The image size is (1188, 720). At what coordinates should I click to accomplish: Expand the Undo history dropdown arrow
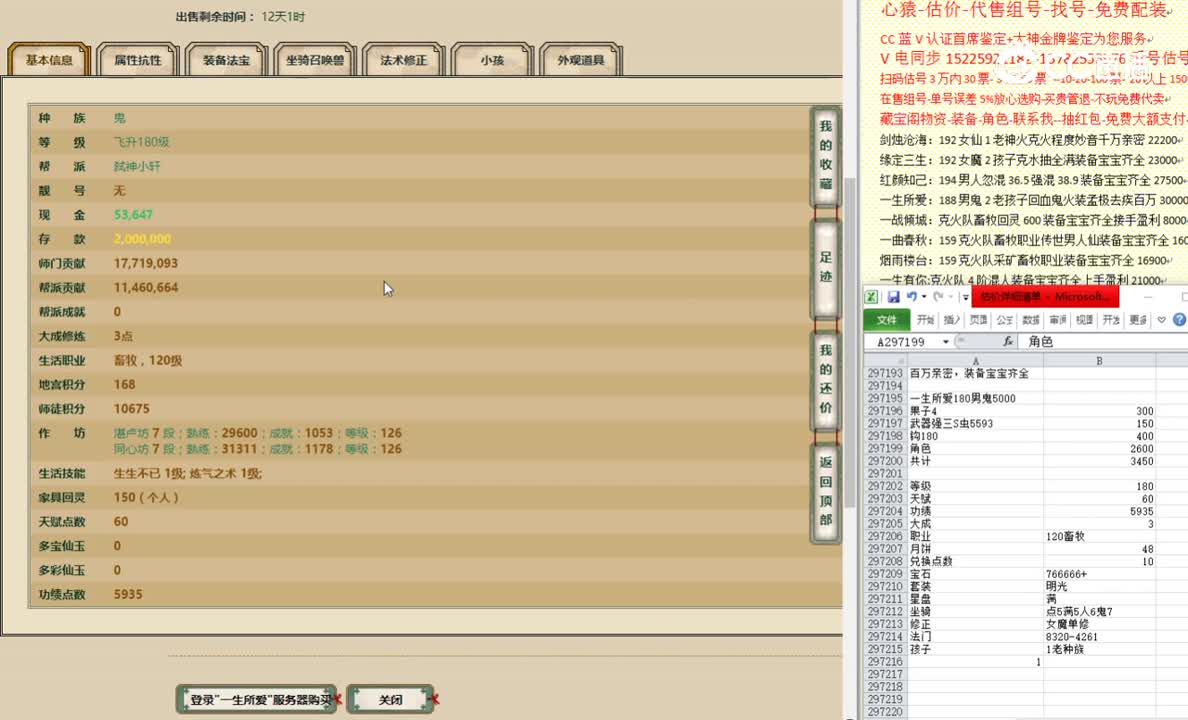click(x=923, y=296)
